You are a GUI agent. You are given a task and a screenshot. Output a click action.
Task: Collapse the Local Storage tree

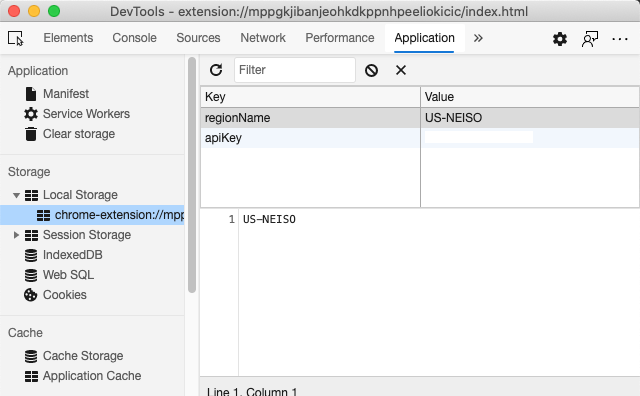(16, 195)
